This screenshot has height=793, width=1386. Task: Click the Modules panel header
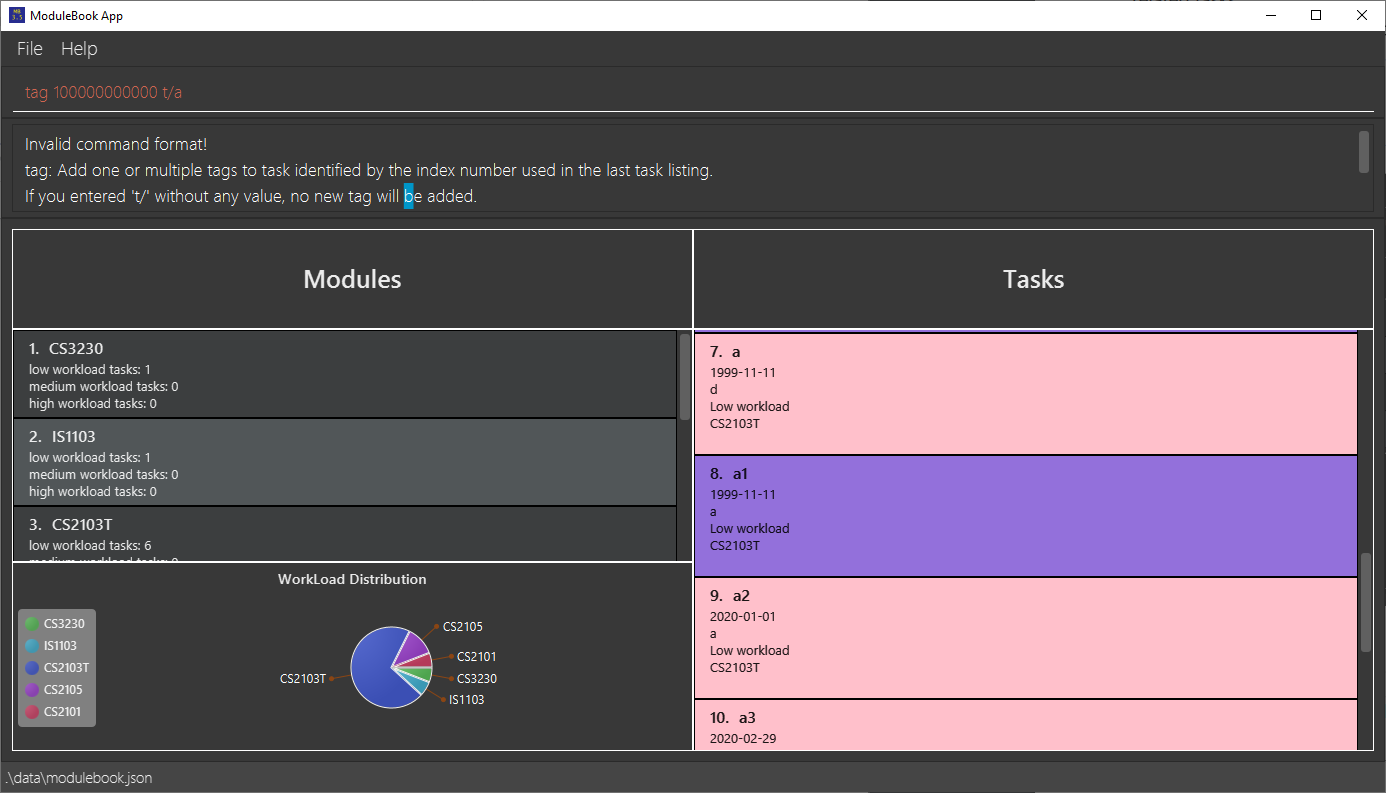(x=352, y=280)
